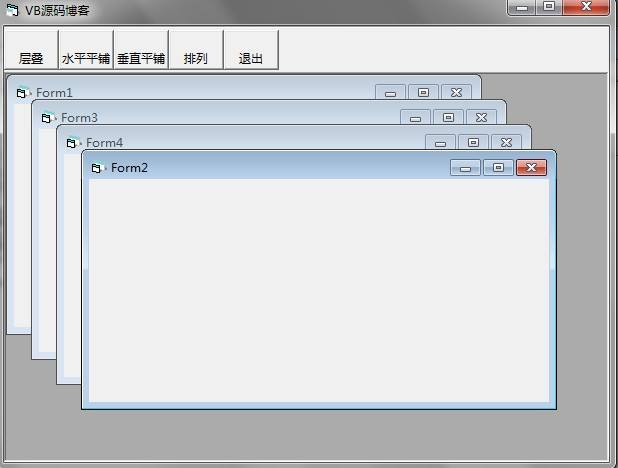The width and height of the screenshot is (618, 468).
Task: Click the 层叠 cascade button
Action: [x=31, y=50]
